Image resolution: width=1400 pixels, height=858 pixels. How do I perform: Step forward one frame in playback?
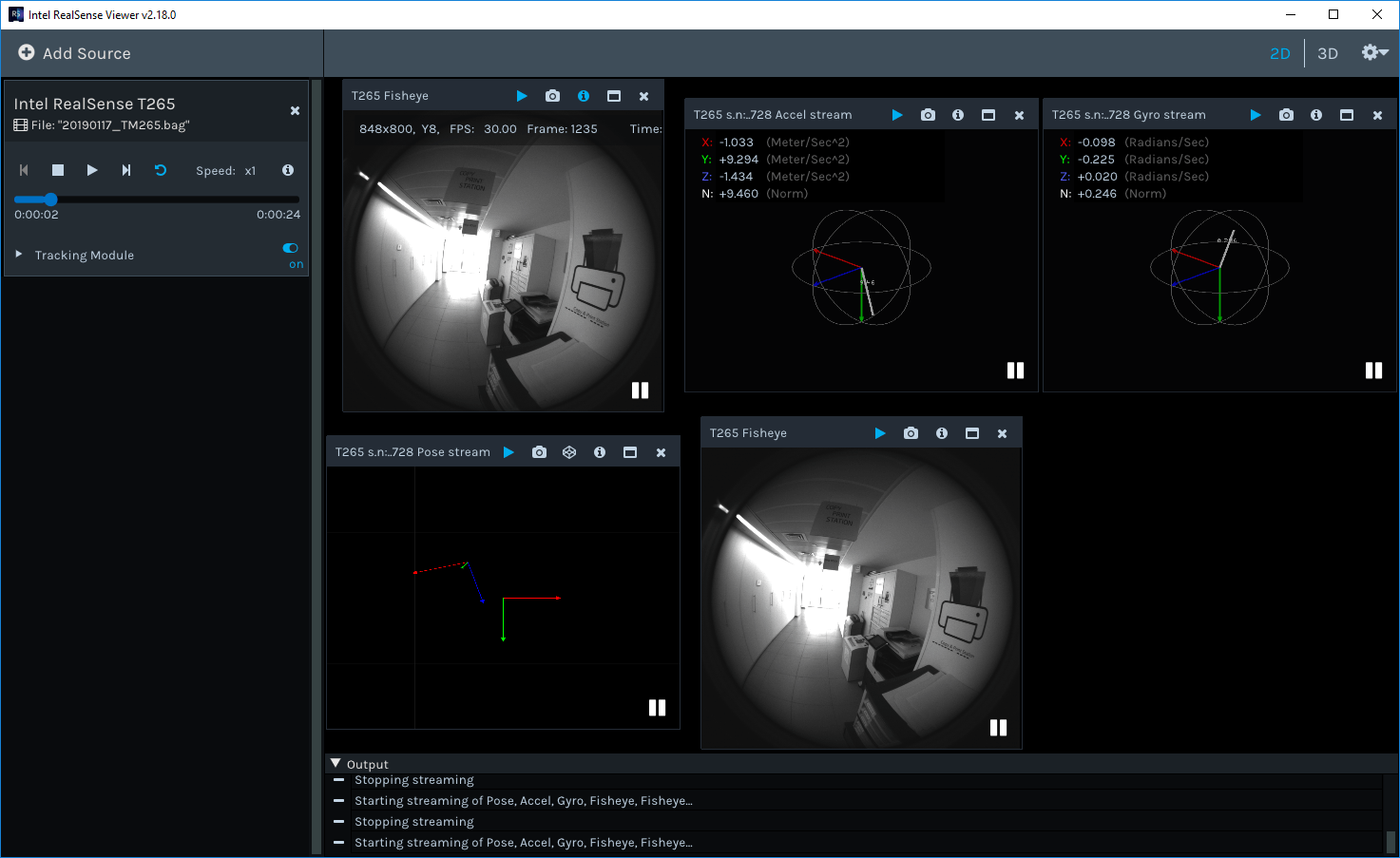point(126,170)
